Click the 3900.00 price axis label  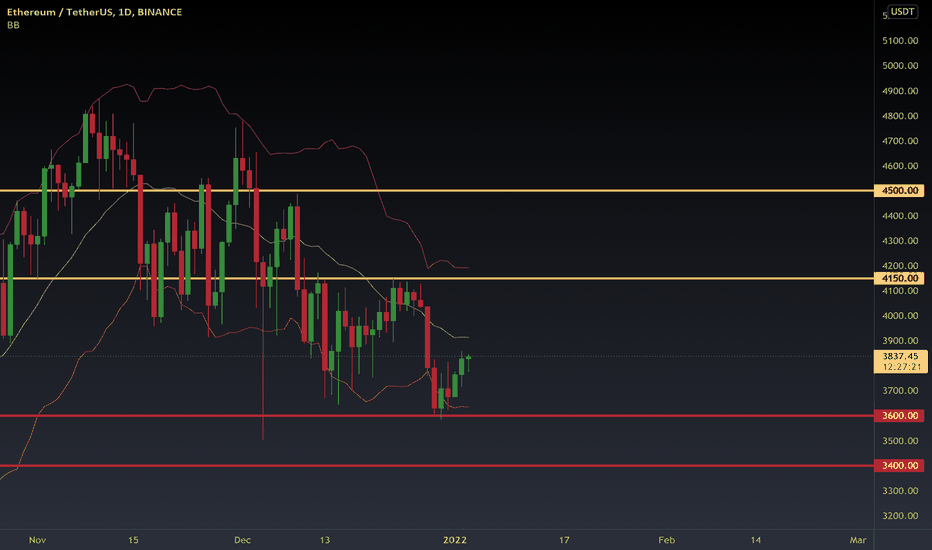[900, 341]
